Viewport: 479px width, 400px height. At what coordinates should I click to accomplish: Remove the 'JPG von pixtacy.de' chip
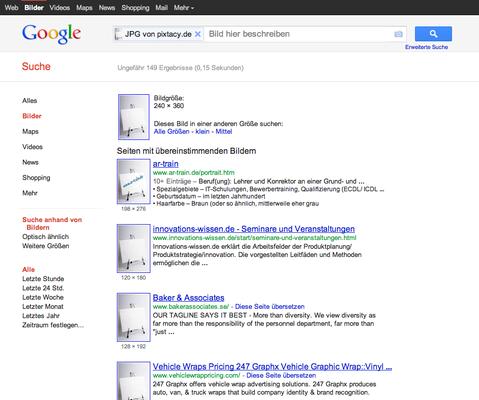198,34
